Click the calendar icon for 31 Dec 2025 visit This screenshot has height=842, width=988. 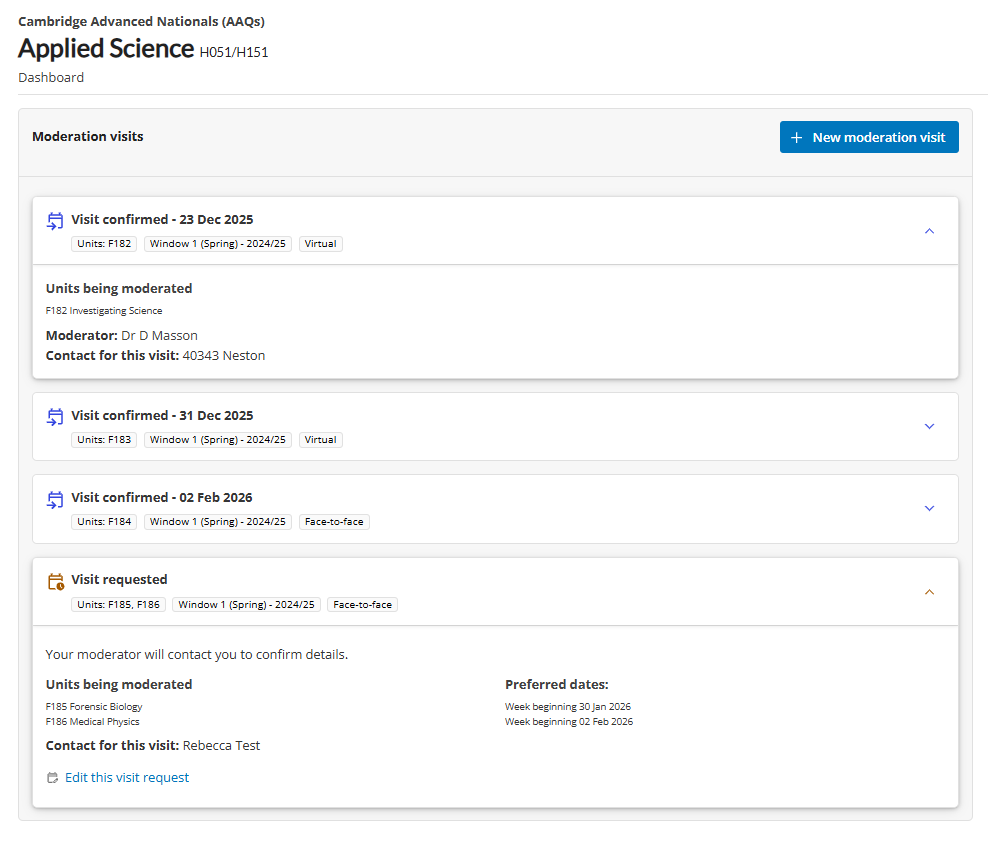tap(56, 417)
